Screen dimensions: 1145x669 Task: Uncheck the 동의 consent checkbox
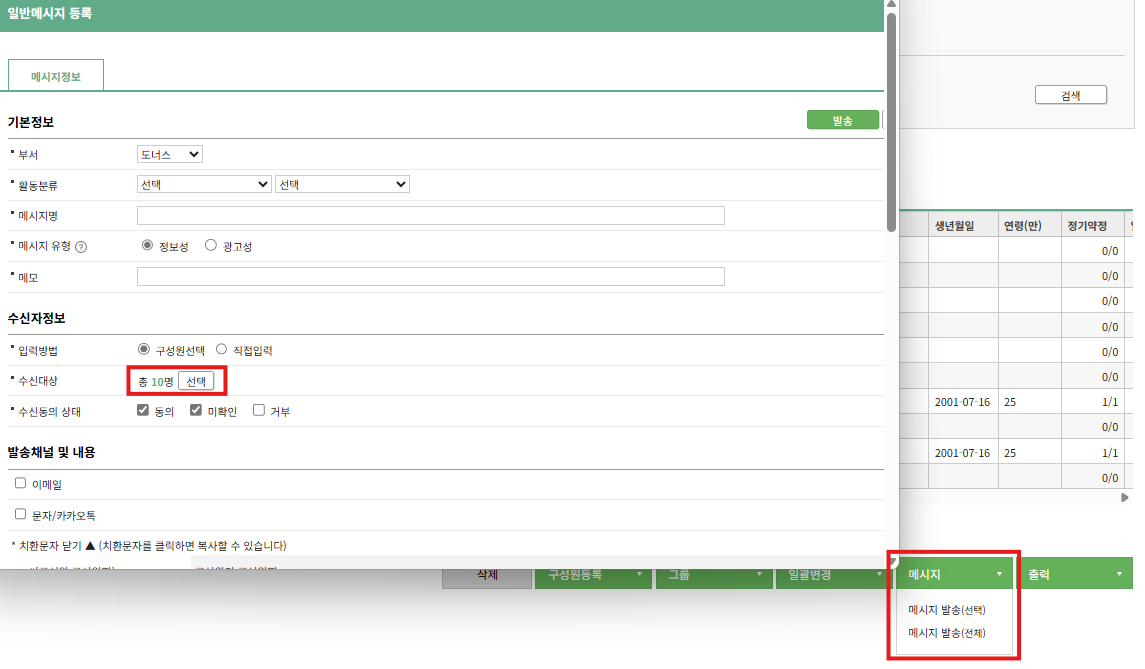(143, 410)
